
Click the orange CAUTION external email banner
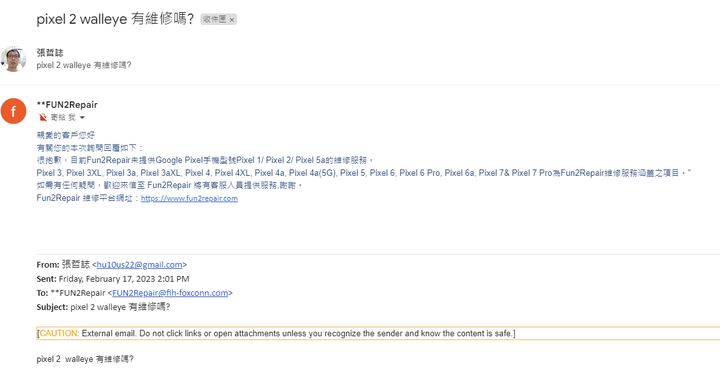click(377, 333)
